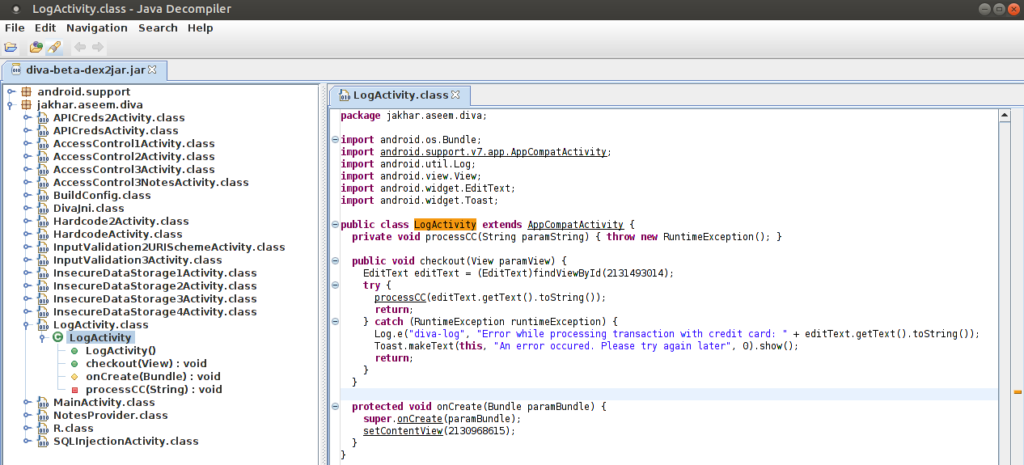
Task: Click the orange marker on editor scrollbar
Action: tap(1017, 393)
